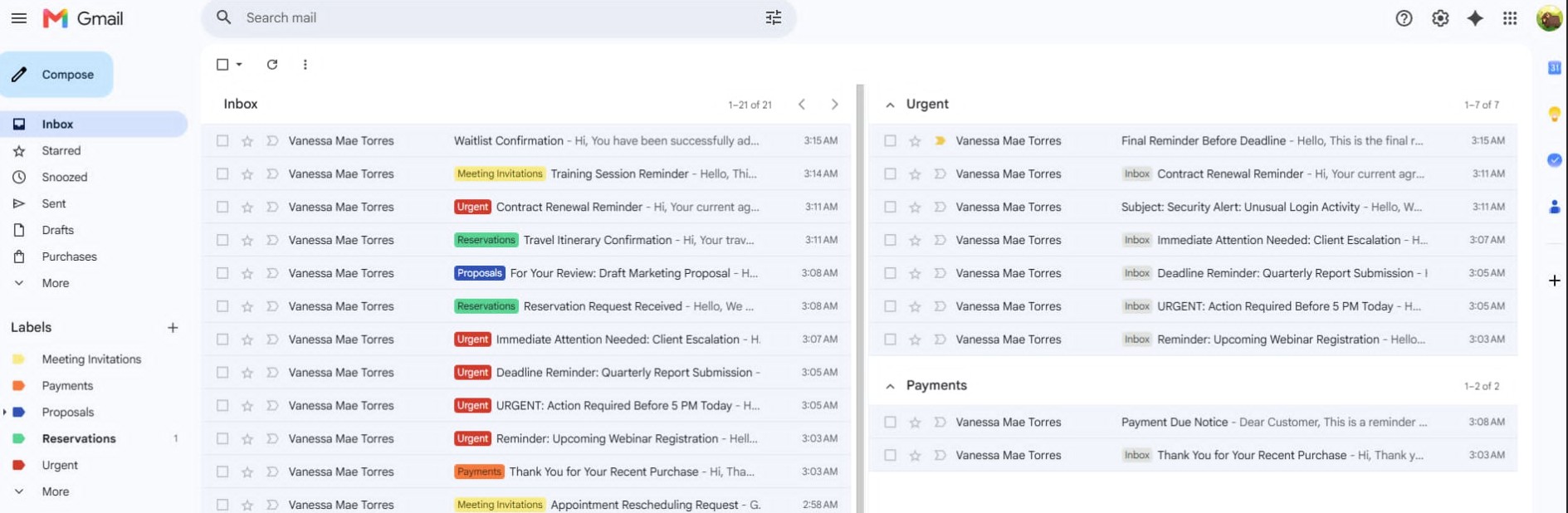Viewport: 1568px width, 513px height.
Task: Open the Snoozed folder
Action: click(x=65, y=177)
